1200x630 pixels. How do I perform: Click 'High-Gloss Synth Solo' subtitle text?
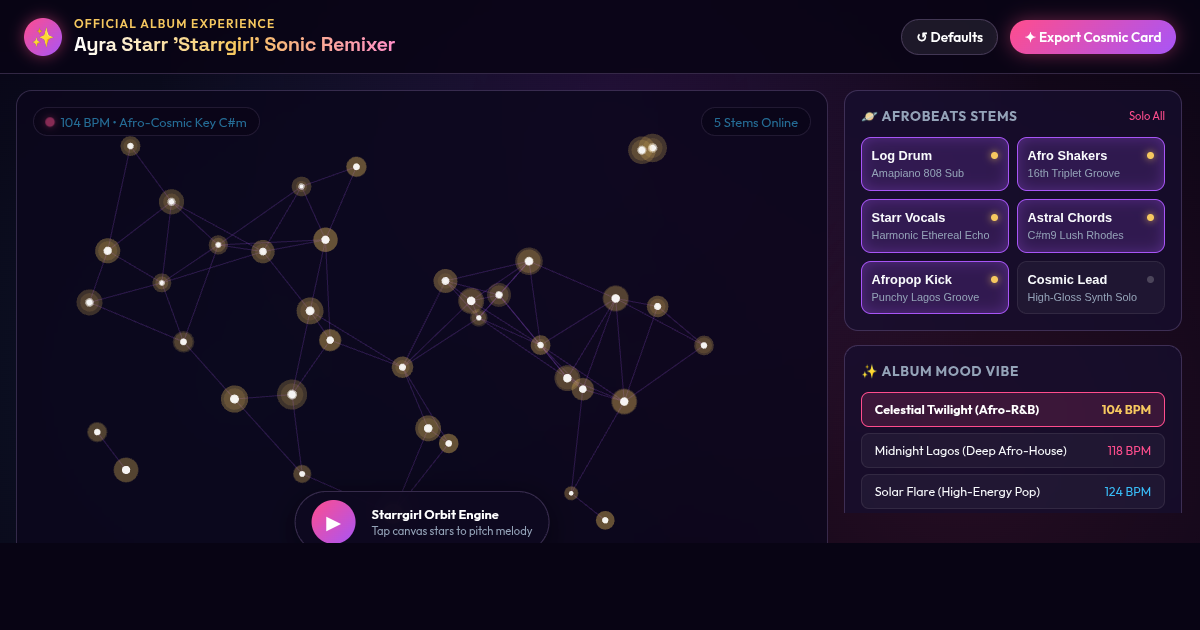1082,297
